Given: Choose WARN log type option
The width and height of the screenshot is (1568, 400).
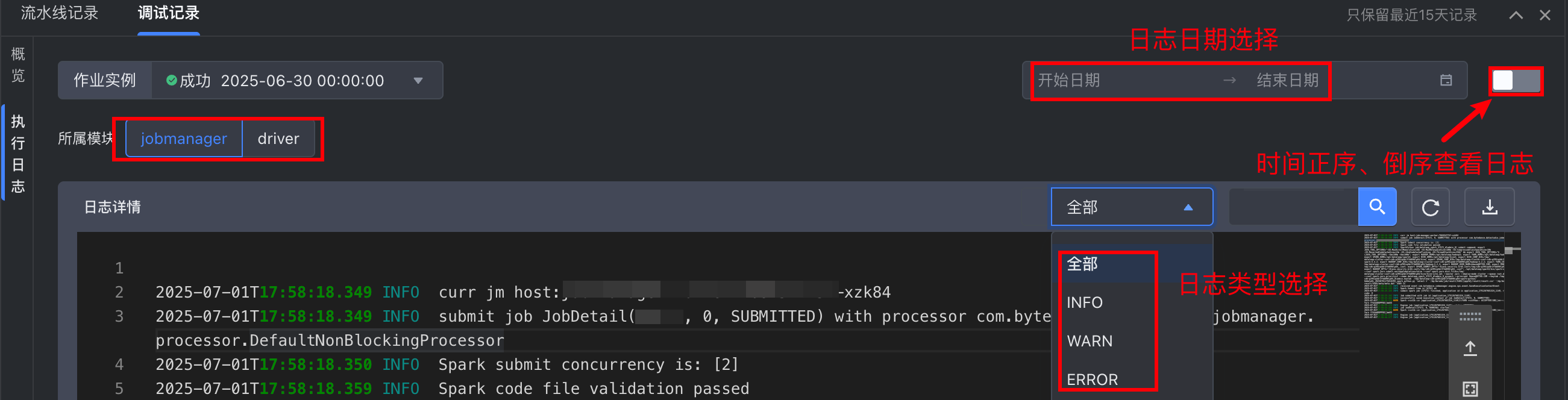Looking at the screenshot, I should [x=1090, y=341].
